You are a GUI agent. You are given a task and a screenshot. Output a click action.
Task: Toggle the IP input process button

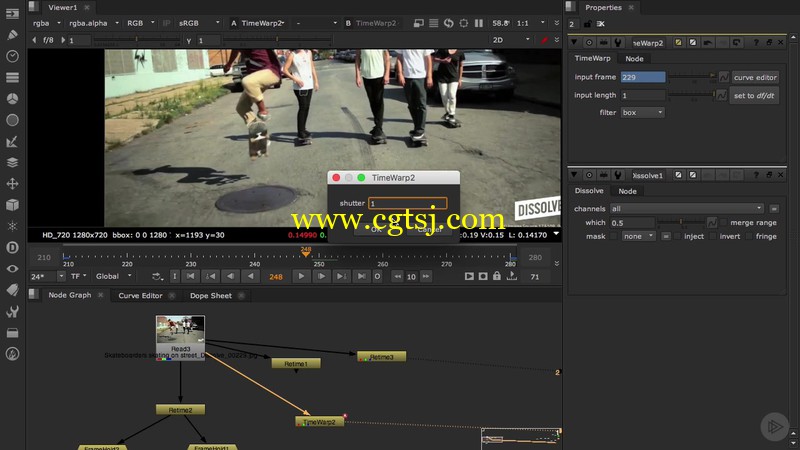166,23
